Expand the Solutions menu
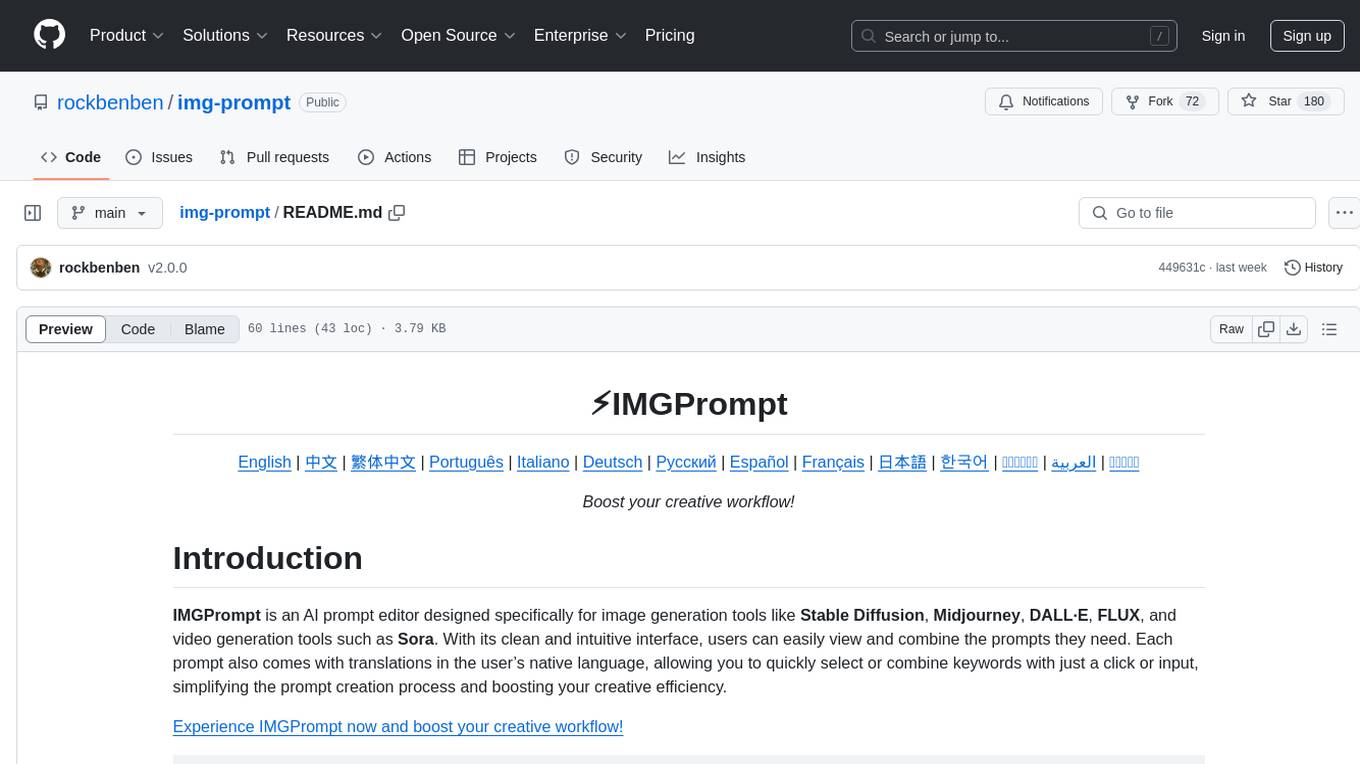This screenshot has width=1360, height=764. [226, 35]
